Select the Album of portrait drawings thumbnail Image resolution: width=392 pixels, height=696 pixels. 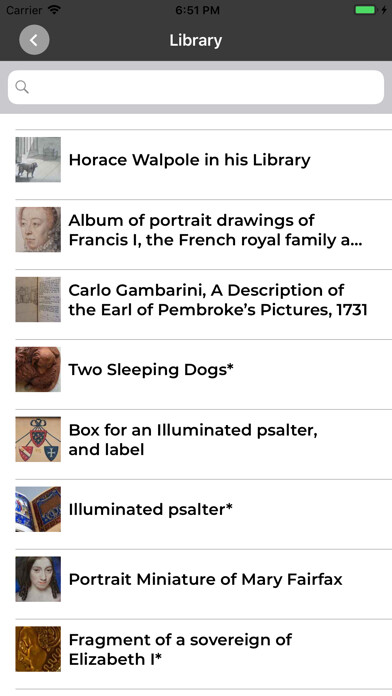coord(38,229)
